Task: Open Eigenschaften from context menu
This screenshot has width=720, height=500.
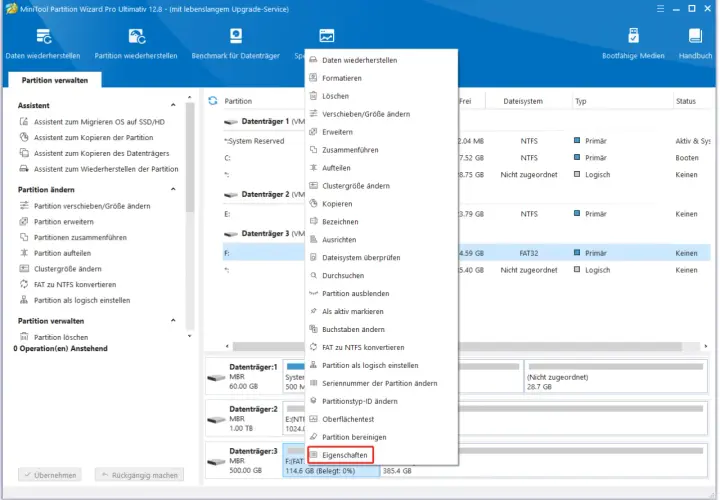Action: [341, 455]
